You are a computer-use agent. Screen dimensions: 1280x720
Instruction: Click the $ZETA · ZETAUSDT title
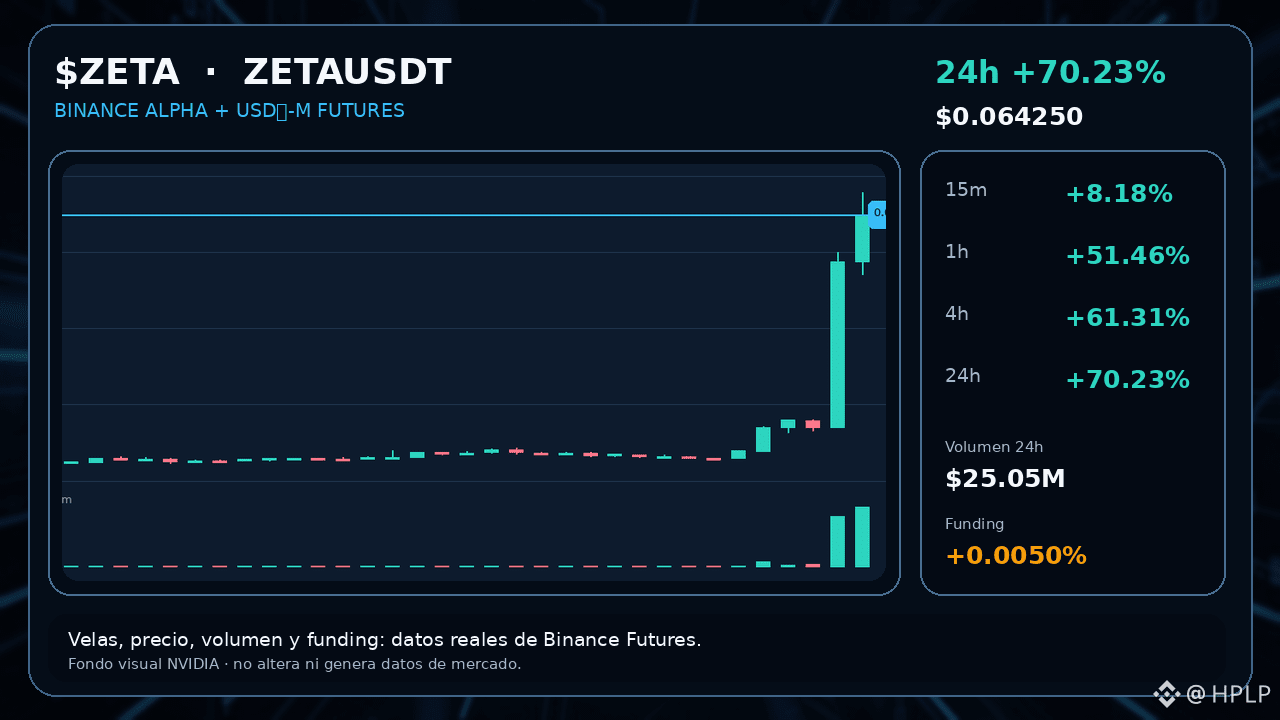[253, 72]
